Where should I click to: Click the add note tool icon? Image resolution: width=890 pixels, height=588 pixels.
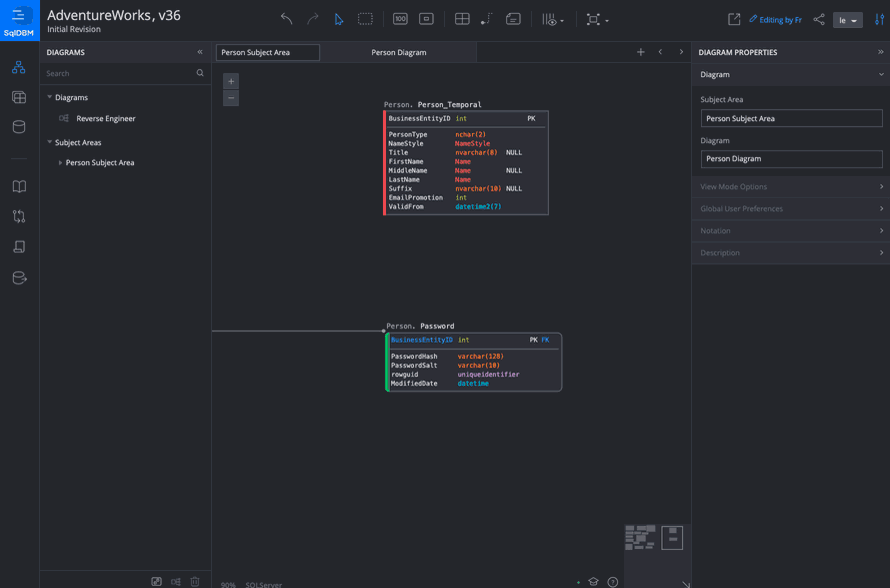click(513, 19)
